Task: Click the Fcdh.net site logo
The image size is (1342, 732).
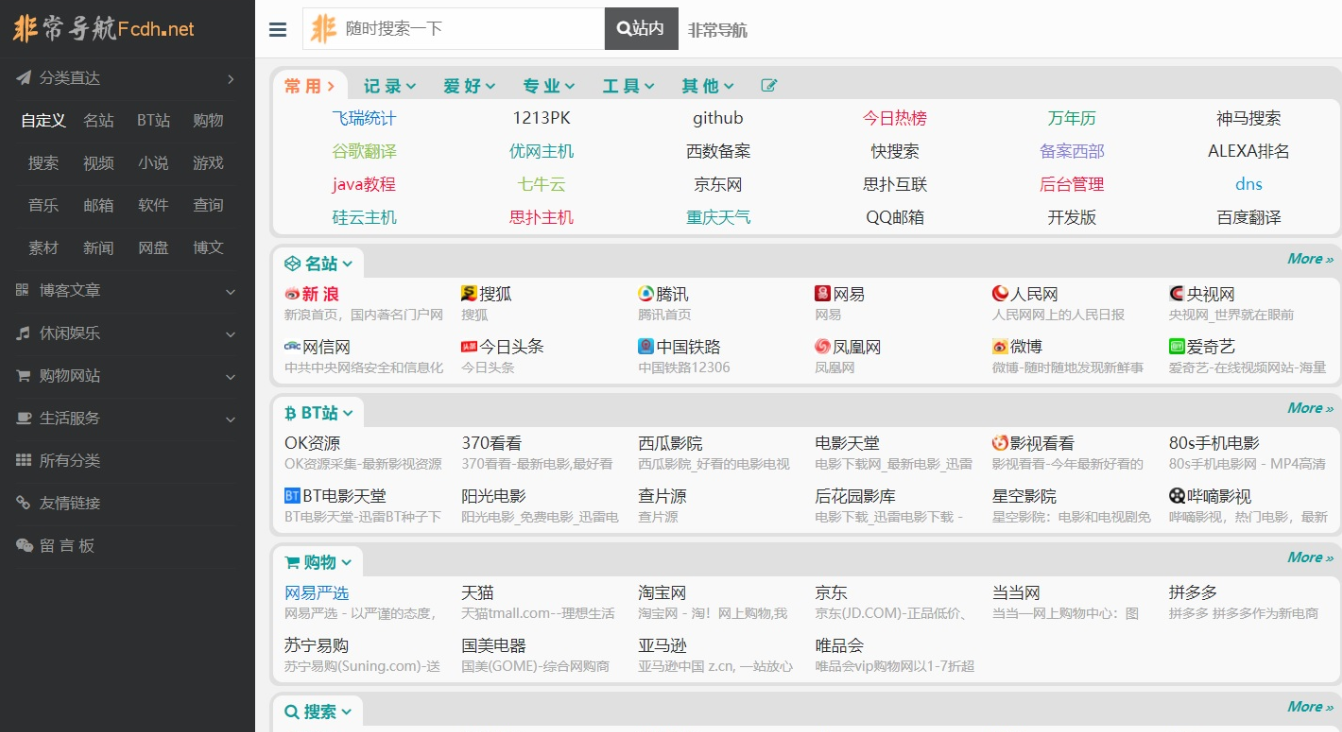Action: (103, 28)
